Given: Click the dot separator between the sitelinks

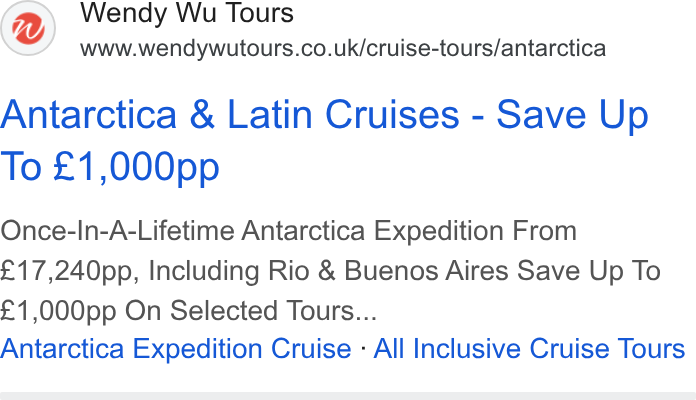Looking at the screenshot, I should click(363, 349).
